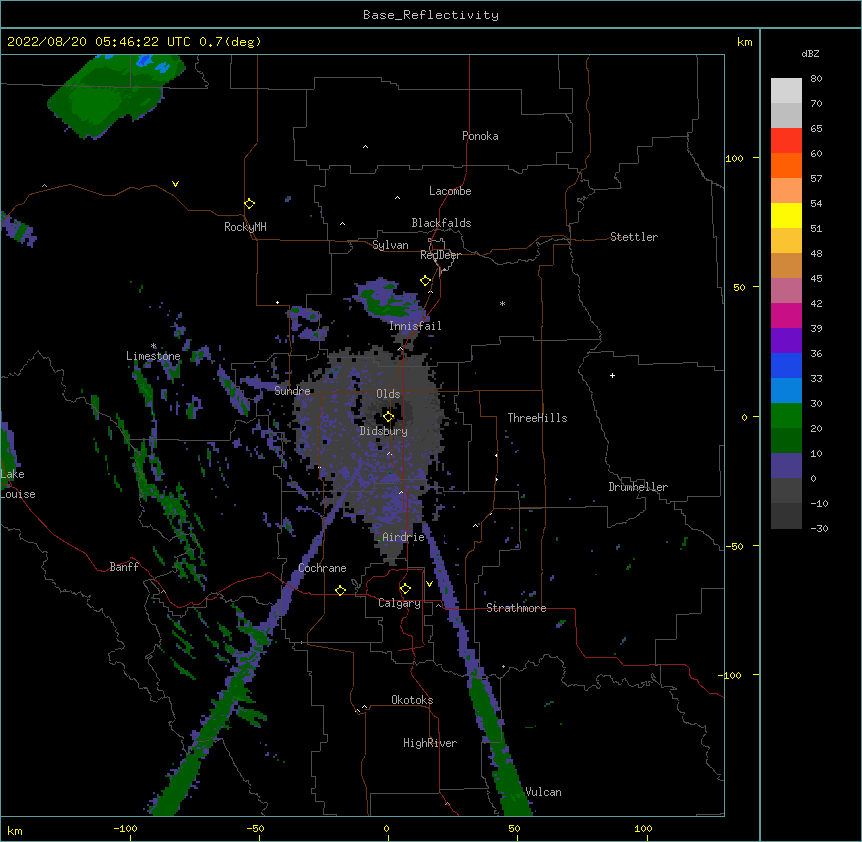Click the yellow V marker northwest of RockyMH
862x842 pixels.
tap(175, 184)
